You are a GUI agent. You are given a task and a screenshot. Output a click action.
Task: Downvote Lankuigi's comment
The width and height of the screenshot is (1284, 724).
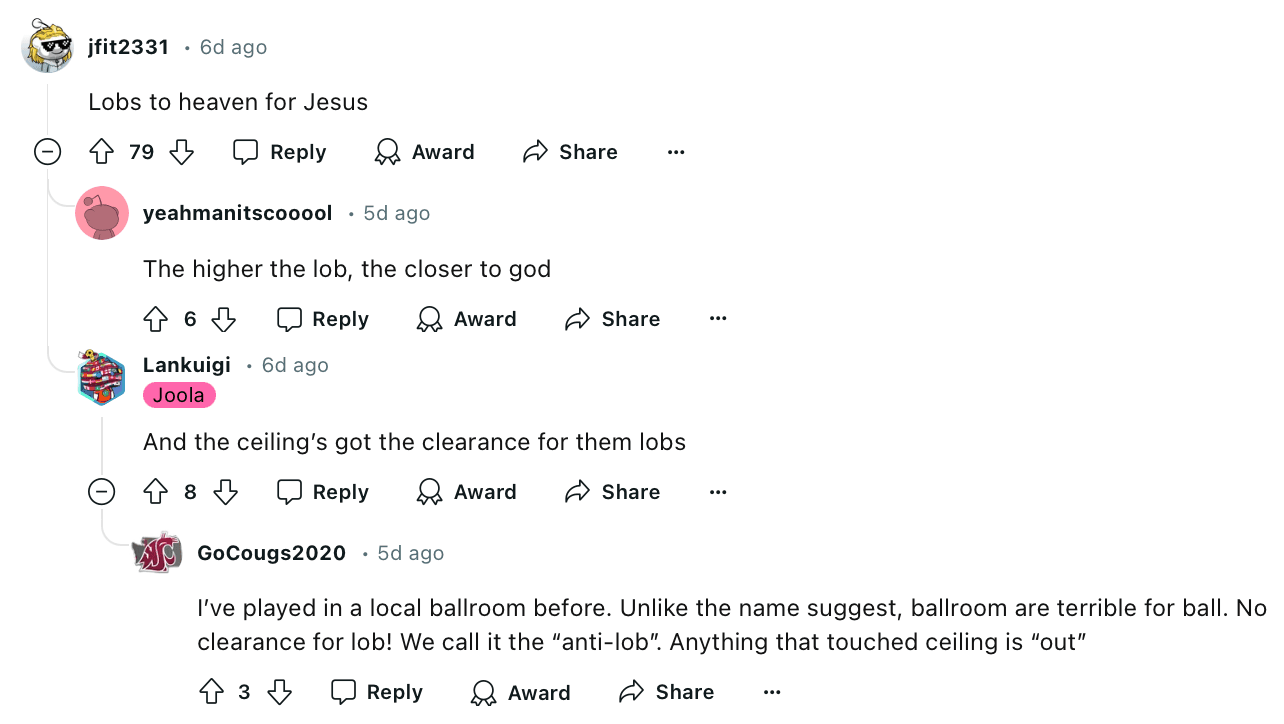click(226, 492)
